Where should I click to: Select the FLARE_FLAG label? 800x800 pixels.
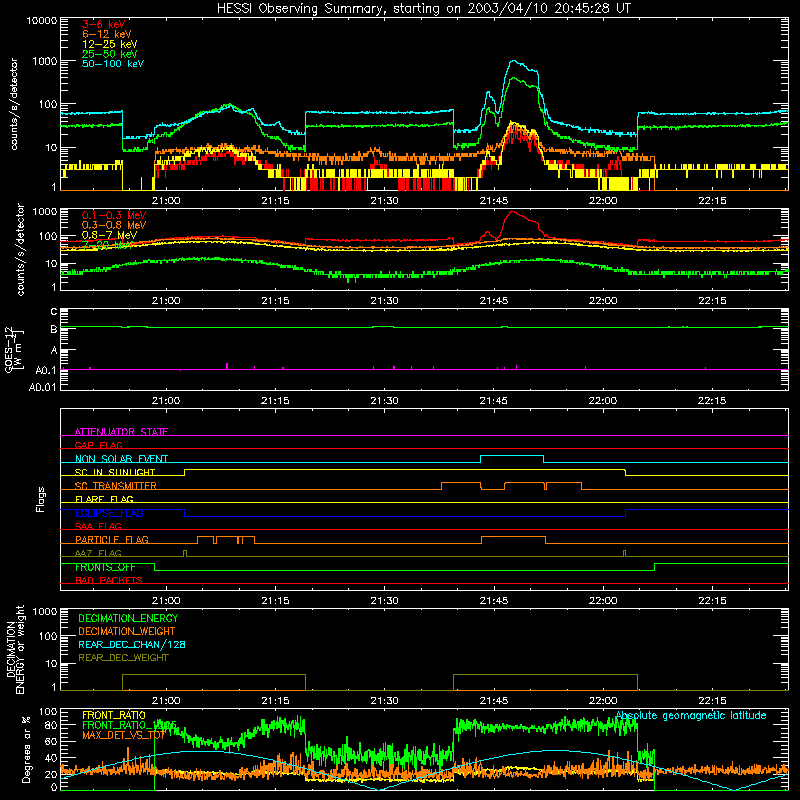[x=104, y=499]
